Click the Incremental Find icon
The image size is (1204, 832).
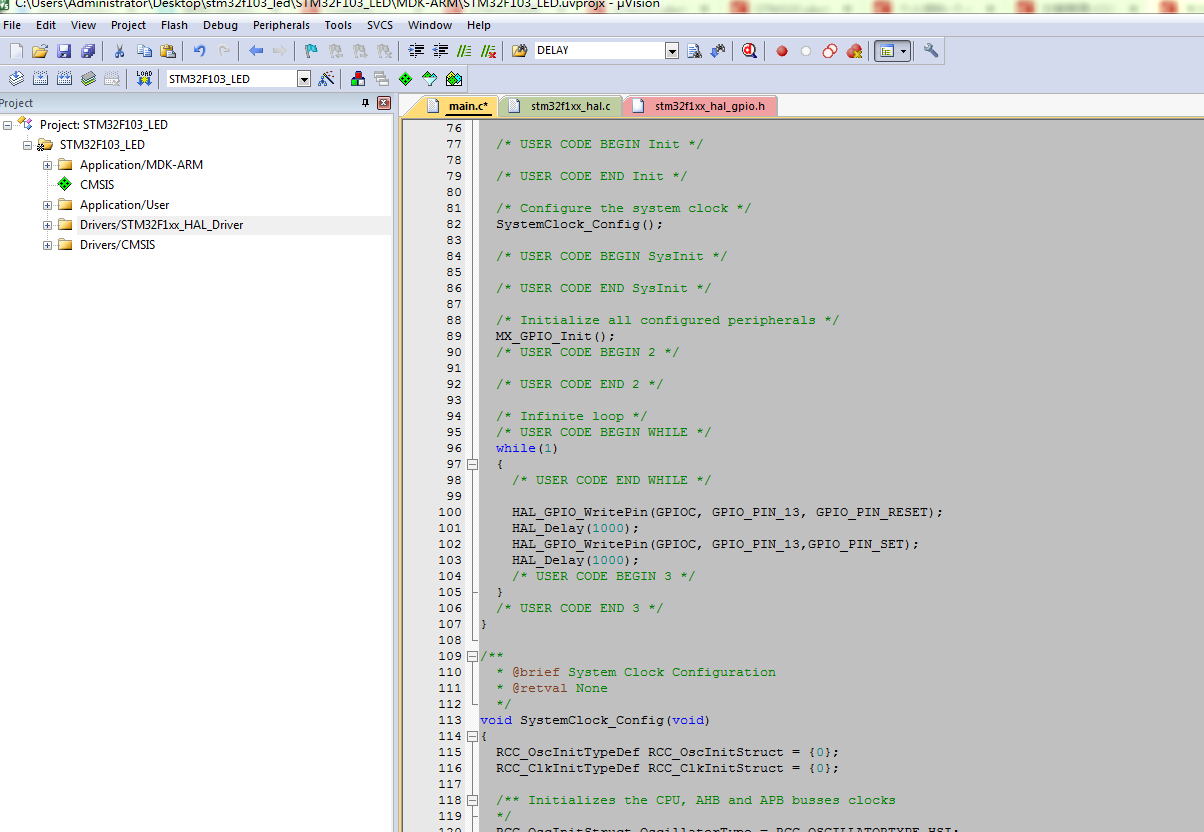point(717,51)
